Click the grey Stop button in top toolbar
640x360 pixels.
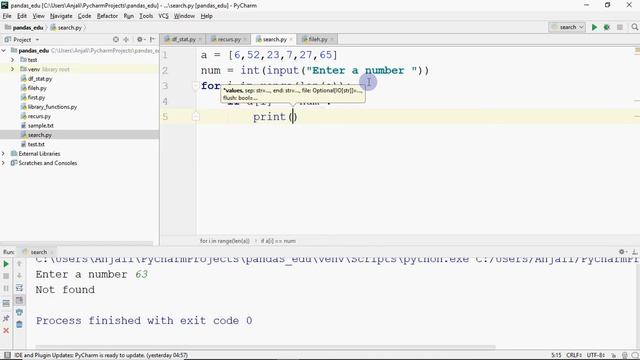point(620,27)
